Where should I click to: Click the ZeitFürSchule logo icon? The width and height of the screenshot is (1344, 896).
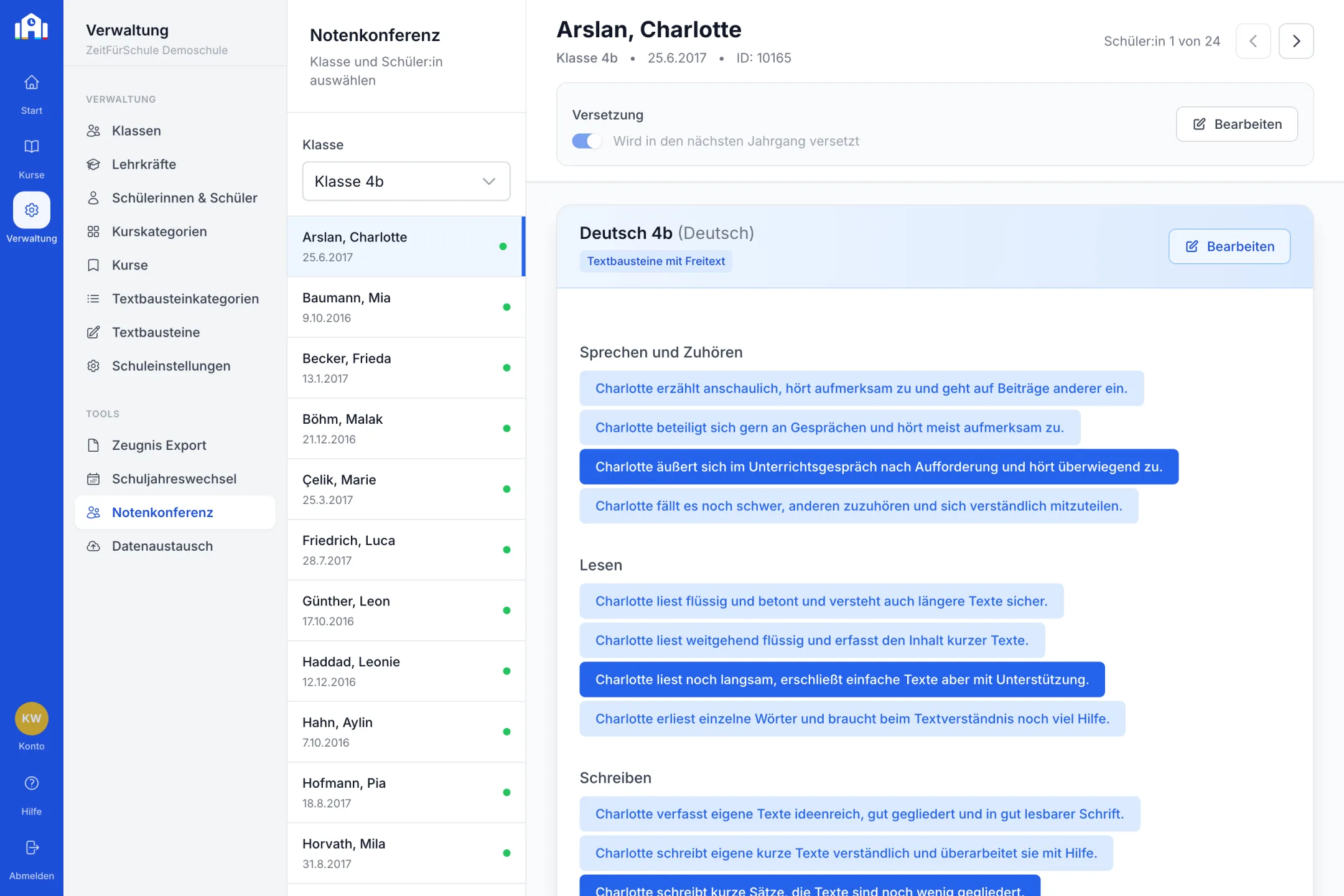(31, 27)
